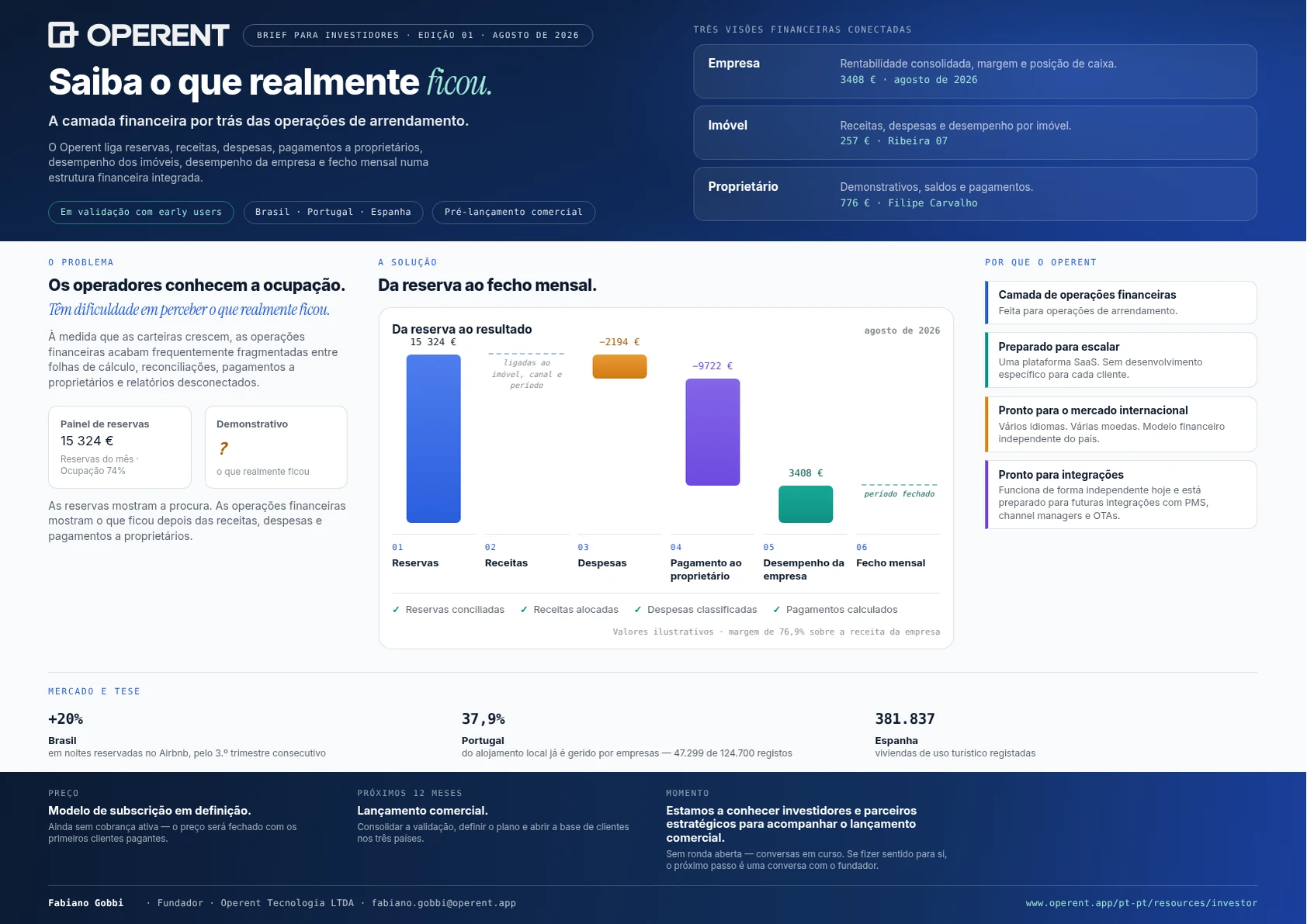Click the '−2194 €' expense value
The height and width of the screenshot is (924, 1307).
click(x=619, y=342)
